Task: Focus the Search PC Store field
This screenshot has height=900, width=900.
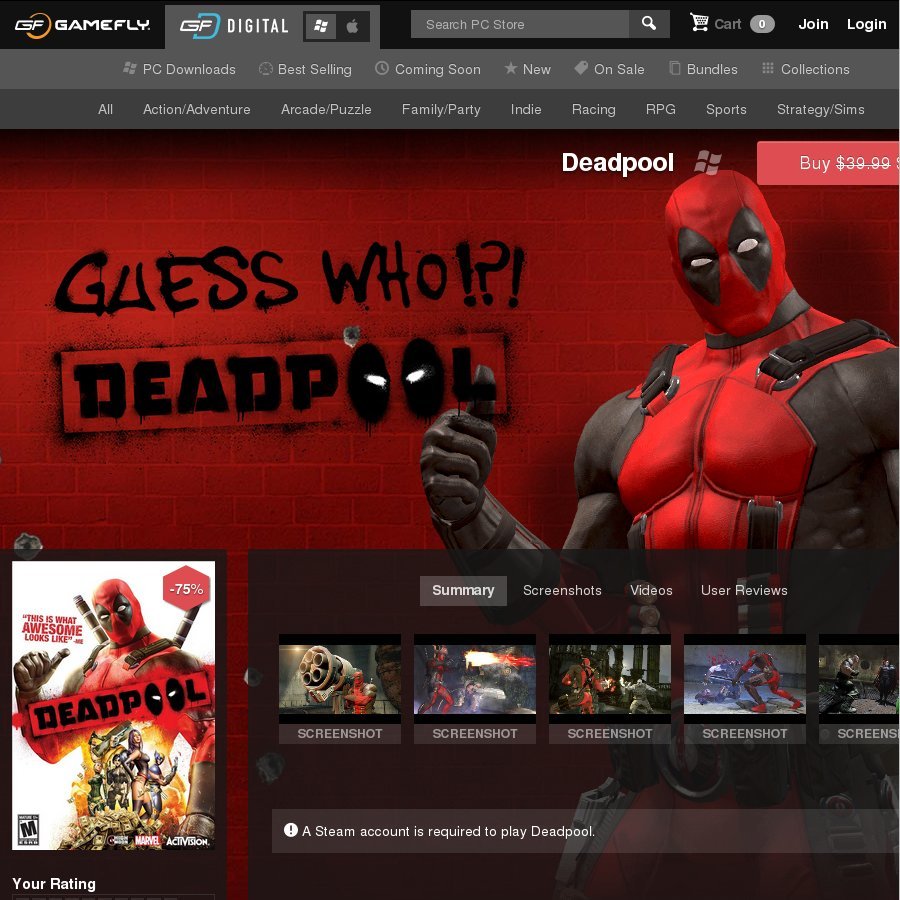Action: pyautogui.click(x=519, y=24)
